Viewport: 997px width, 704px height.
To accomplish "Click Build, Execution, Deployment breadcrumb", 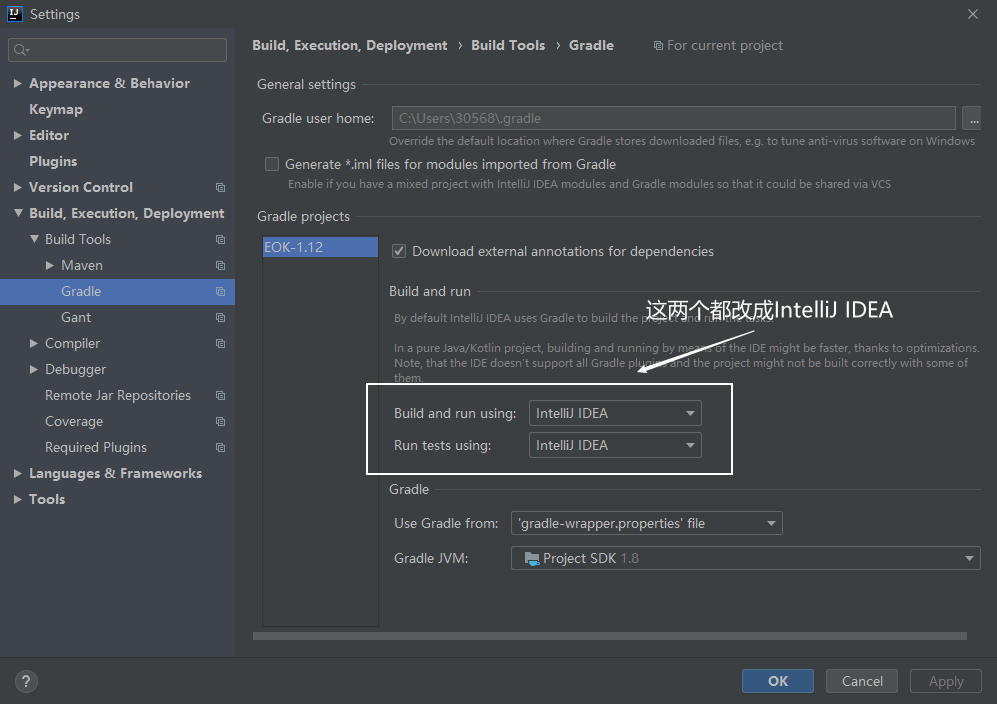I will click(350, 46).
